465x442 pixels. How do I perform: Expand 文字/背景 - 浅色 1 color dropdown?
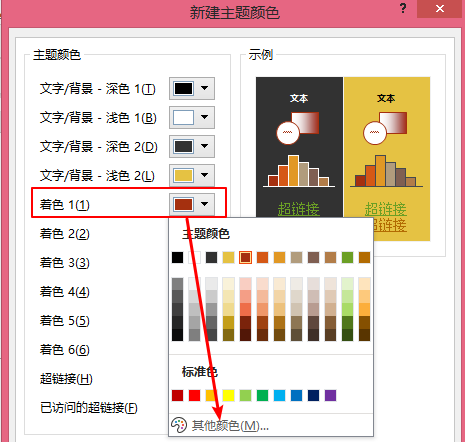coord(192,117)
